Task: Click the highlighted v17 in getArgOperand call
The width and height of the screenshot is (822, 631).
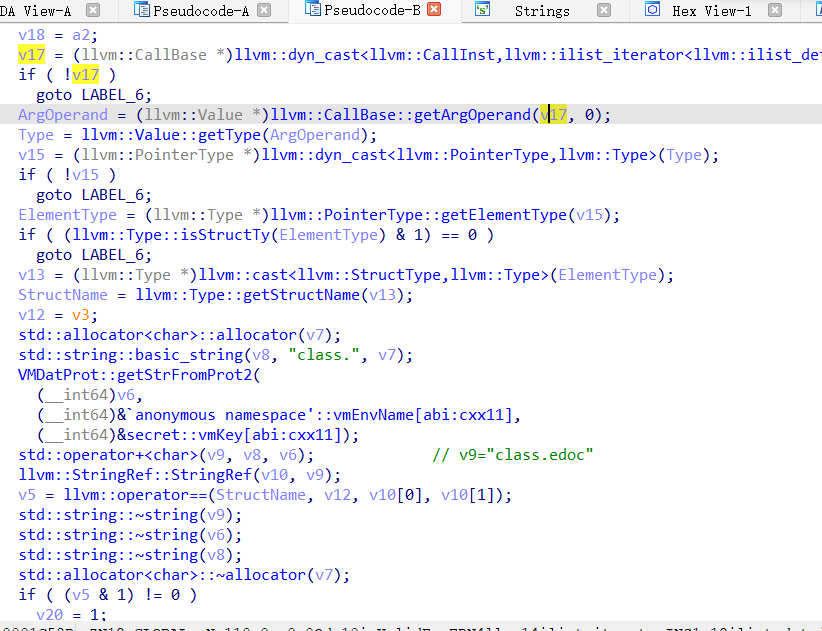Action: (554, 115)
